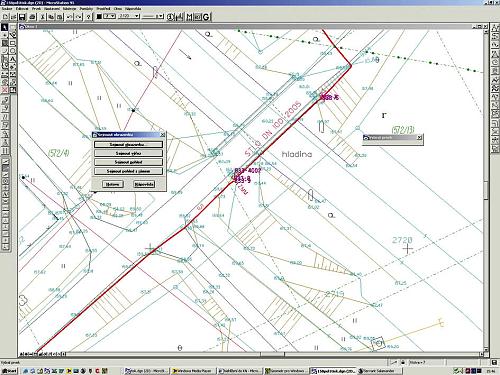Click the Windows Start button
Image resolution: width=500 pixels, height=375 pixels.
9,371
